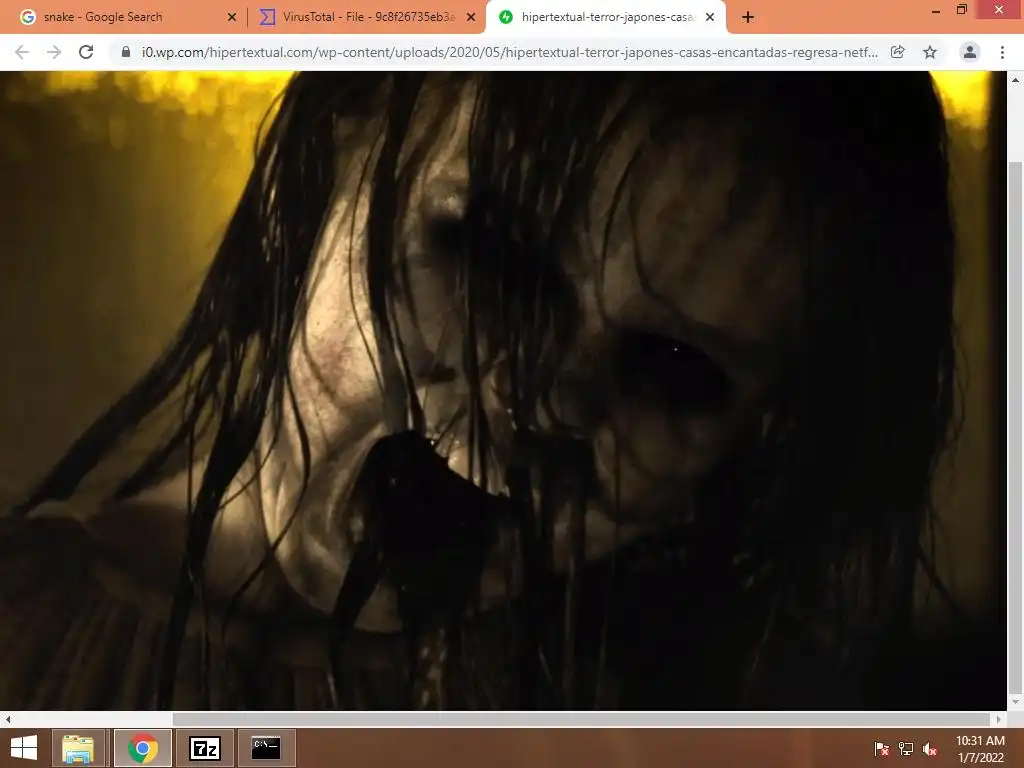Share this page icon in address bar
The width and height of the screenshot is (1024, 768).
(898, 52)
